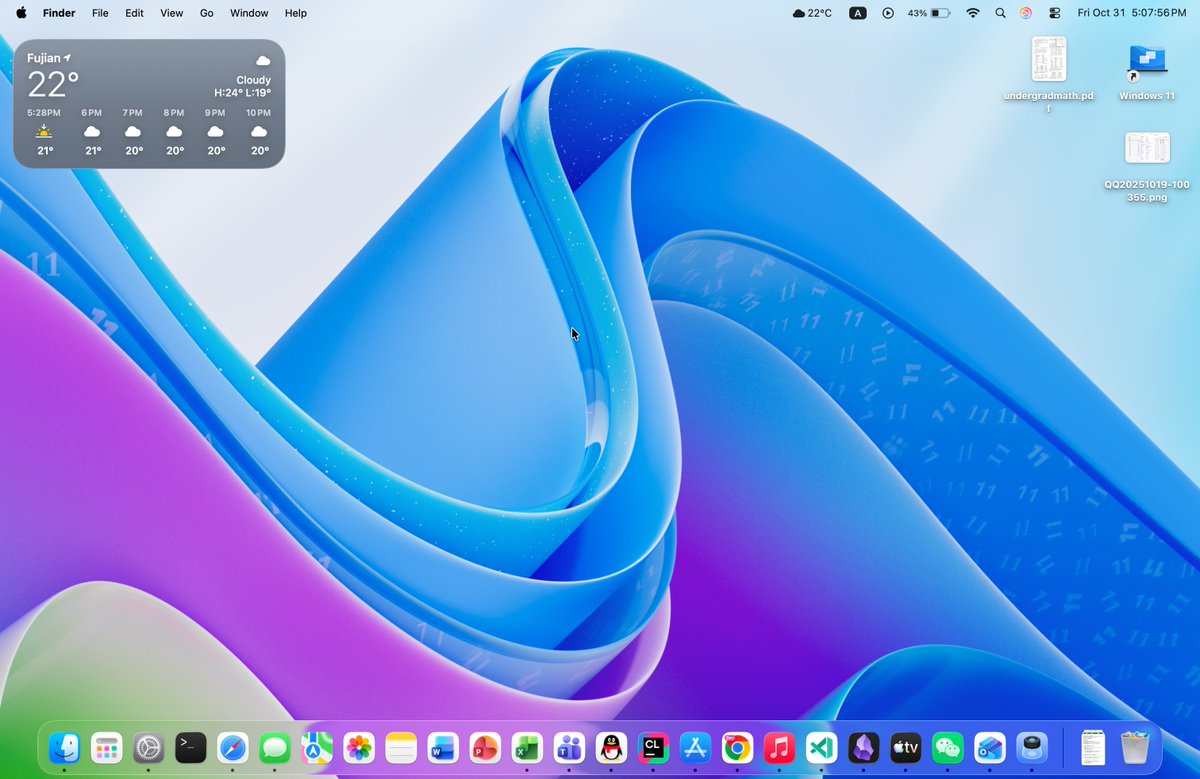Click the 5:28PM sunset forecast
The height and width of the screenshot is (779, 1200).
click(x=45, y=132)
